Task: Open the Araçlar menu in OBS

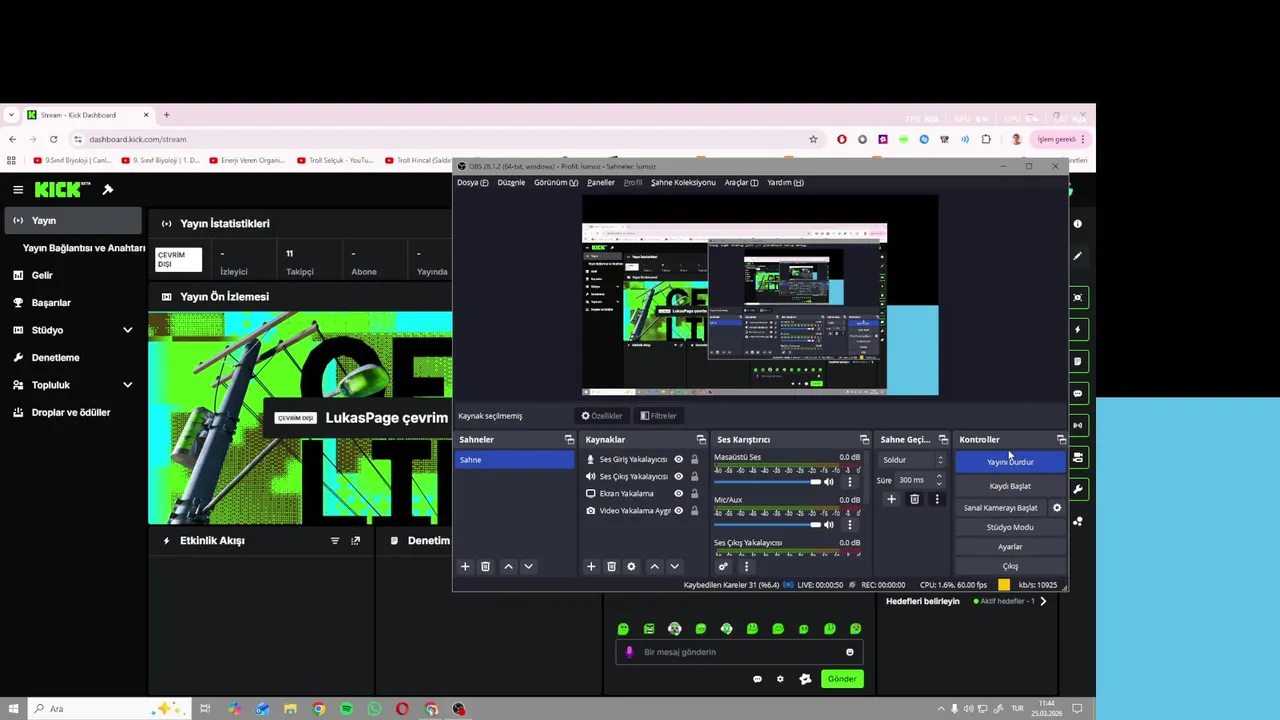Action: [741, 183]
